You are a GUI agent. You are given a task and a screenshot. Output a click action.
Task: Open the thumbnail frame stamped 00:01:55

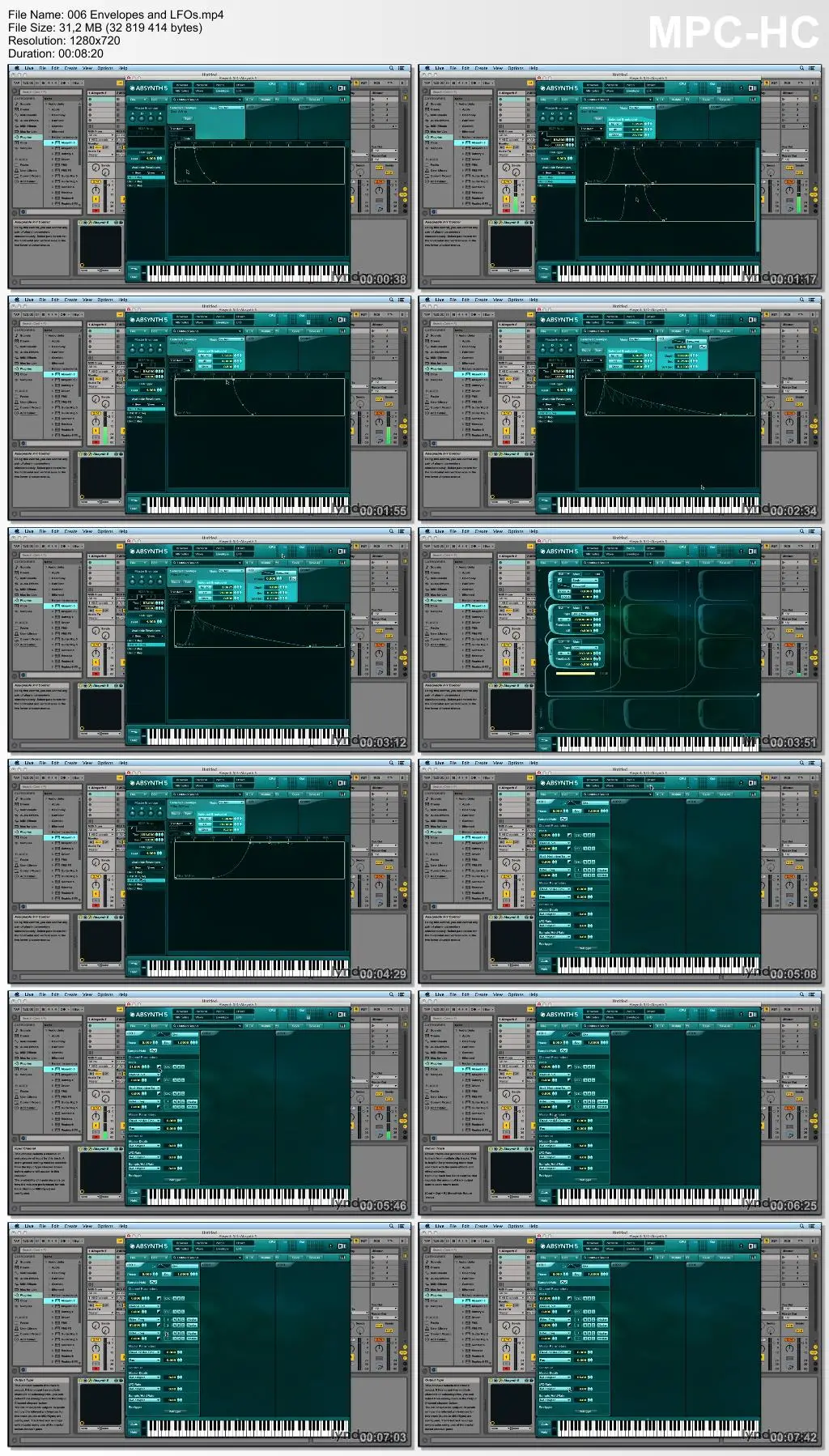(x=210, y=408)
